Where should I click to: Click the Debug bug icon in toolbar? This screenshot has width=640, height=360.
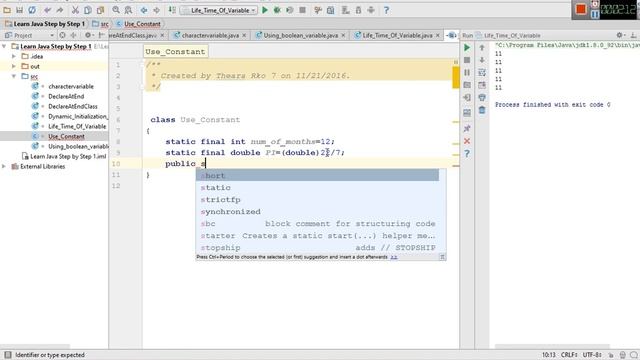277,10
